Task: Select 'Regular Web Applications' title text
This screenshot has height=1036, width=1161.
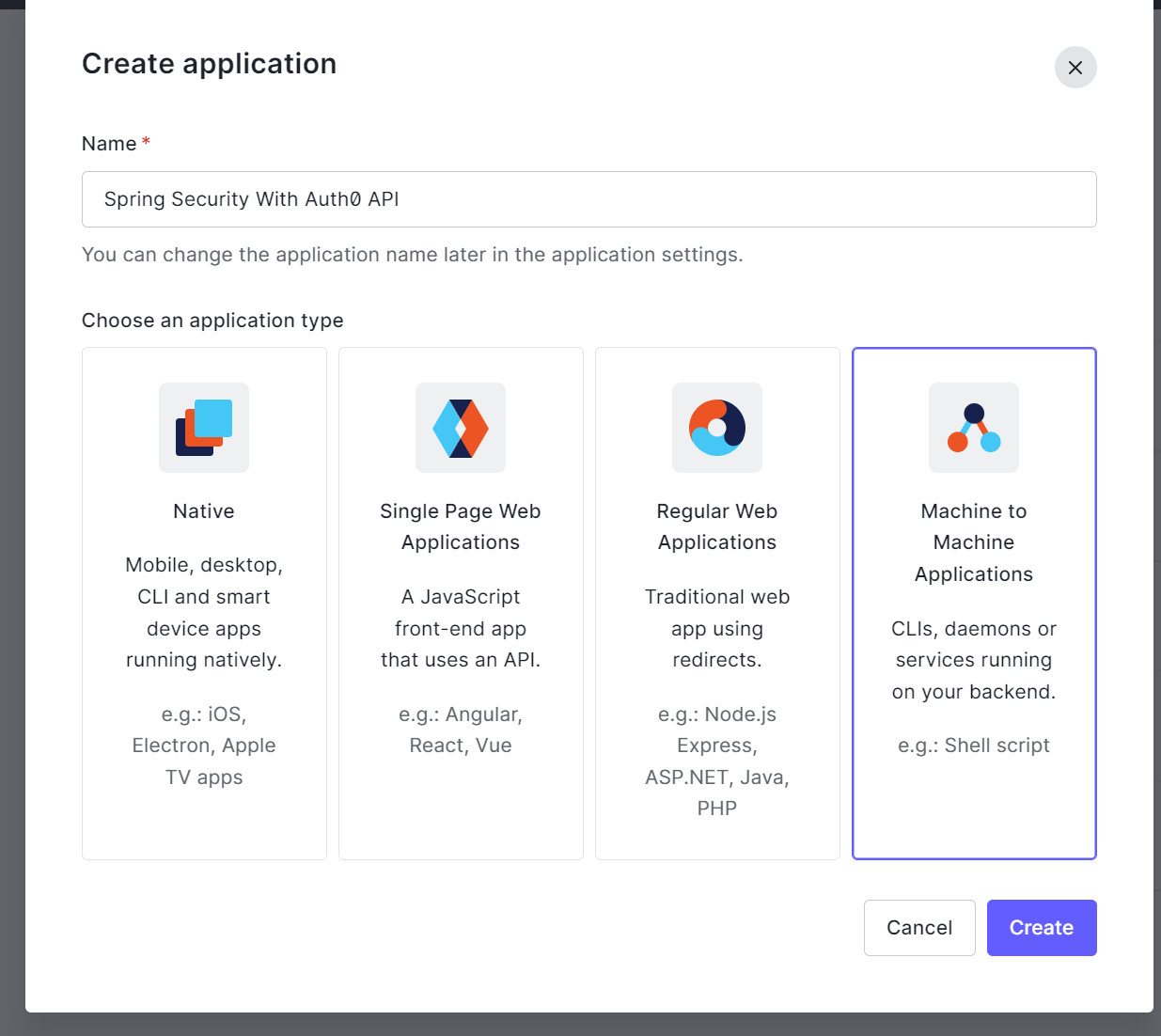Action: click(717, 526)
